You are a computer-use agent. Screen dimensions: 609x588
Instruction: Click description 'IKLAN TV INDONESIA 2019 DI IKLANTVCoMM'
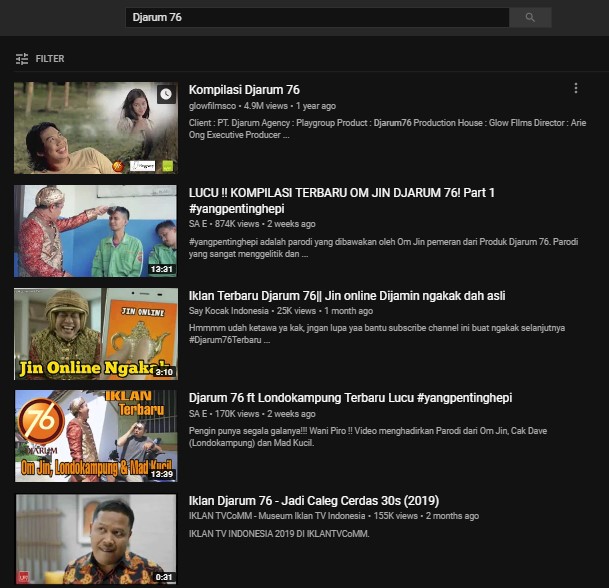click(x=279, y=534)
